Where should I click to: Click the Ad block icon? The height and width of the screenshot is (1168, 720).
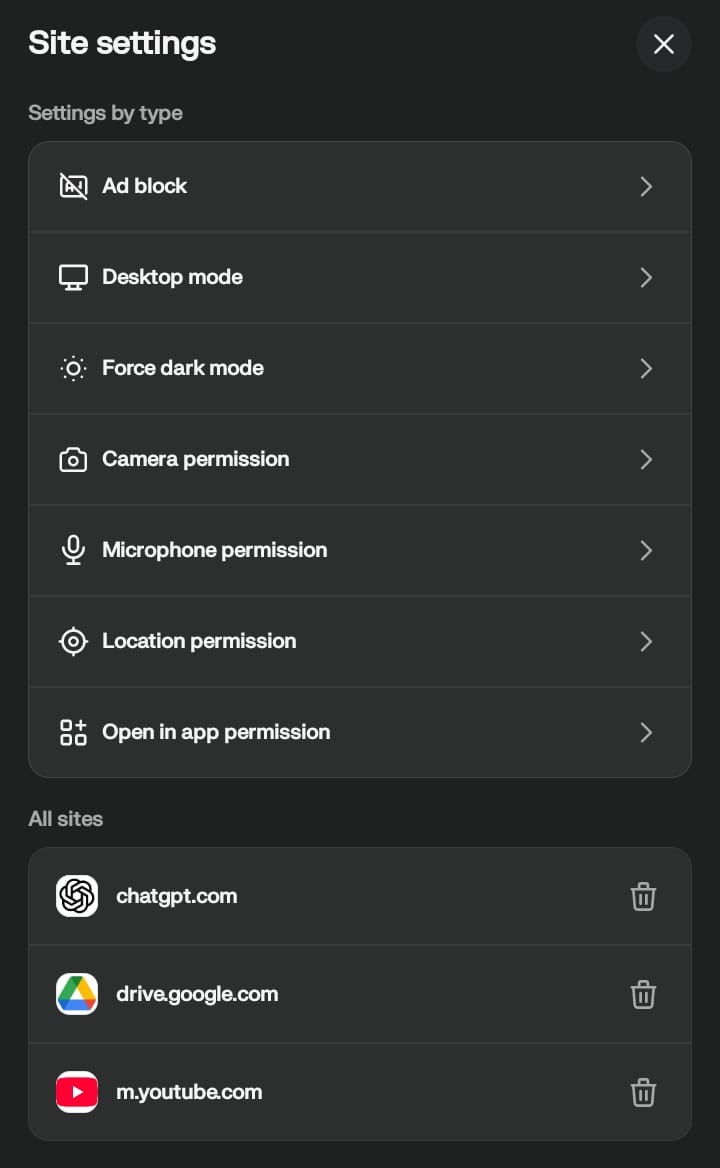[73, 186]
